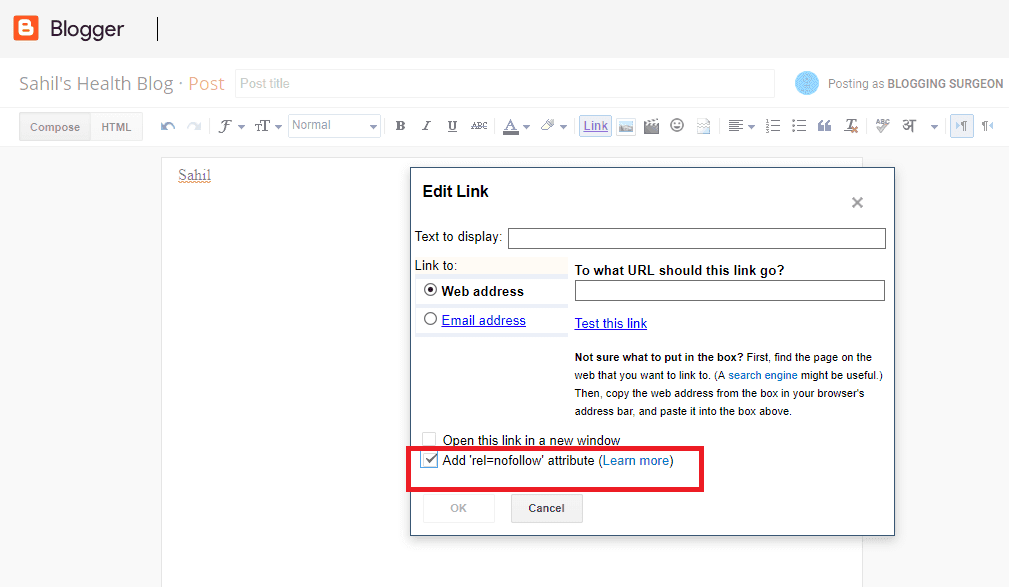Click the word Sahil in the editor

click(x=194, y=175)
